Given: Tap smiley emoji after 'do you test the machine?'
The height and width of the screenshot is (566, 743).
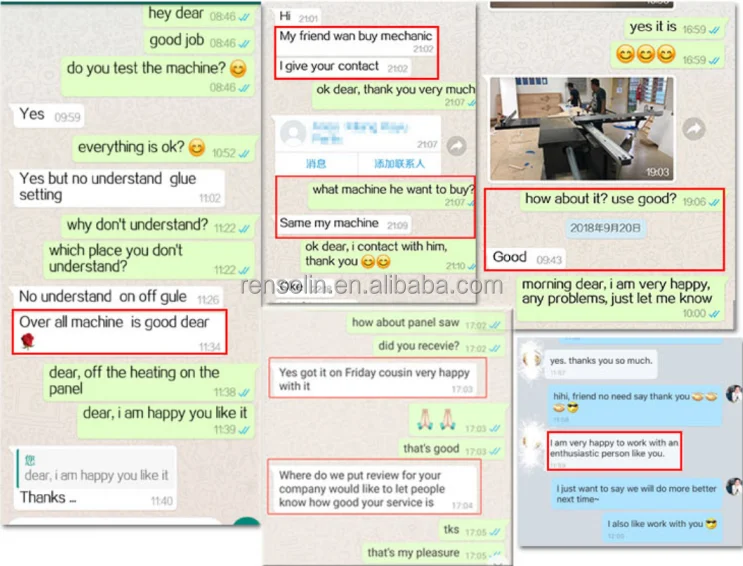Looking at the screenshot, I should [238, 69].
